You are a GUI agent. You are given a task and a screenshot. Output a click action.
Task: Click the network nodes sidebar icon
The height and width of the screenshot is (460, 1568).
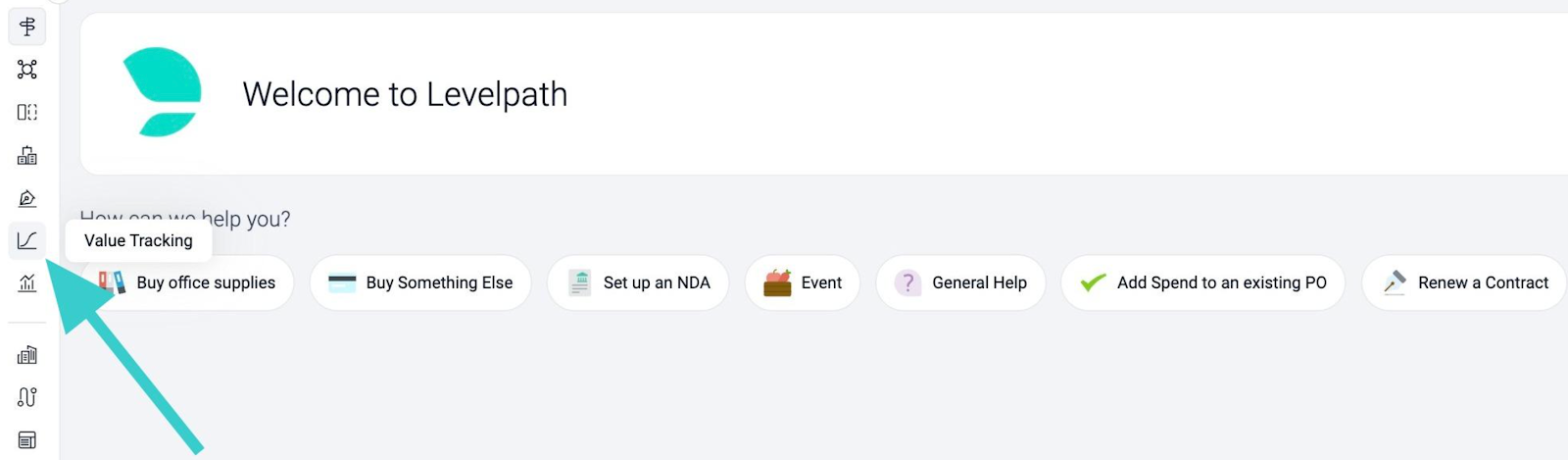click(x=27, y=70)
